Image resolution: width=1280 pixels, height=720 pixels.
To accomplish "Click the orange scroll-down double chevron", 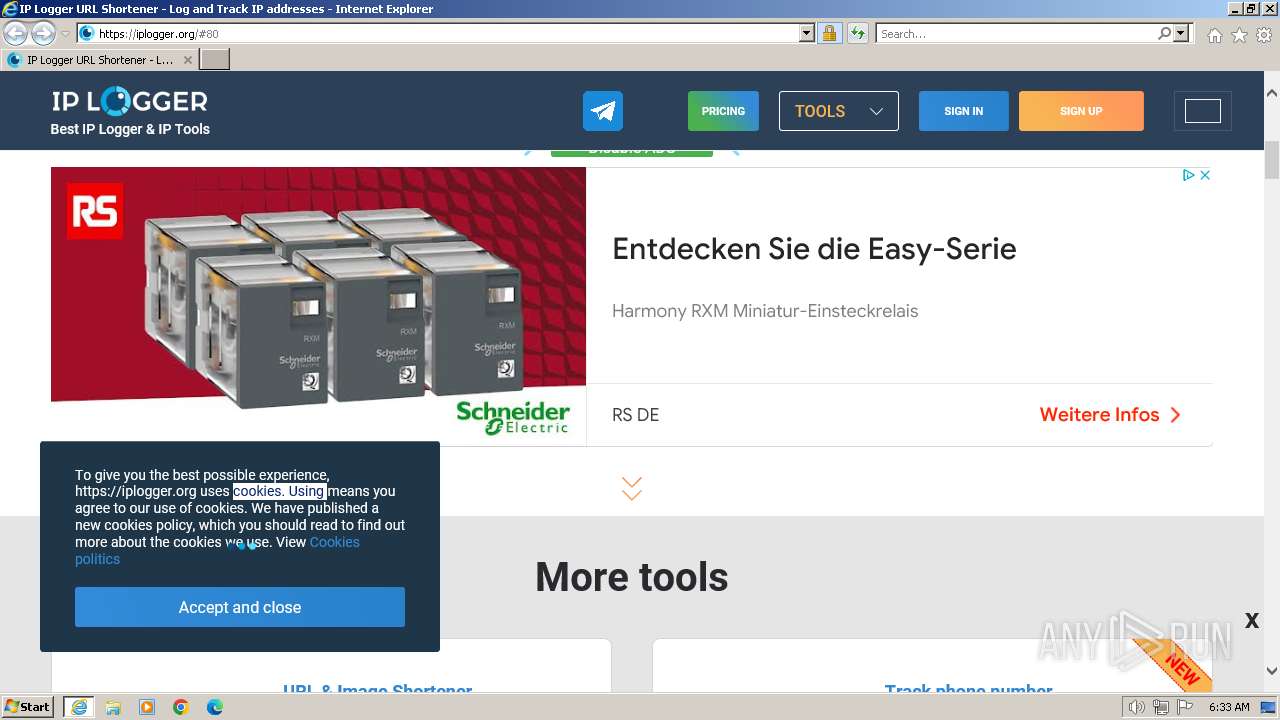I will [x=631, y=489].
